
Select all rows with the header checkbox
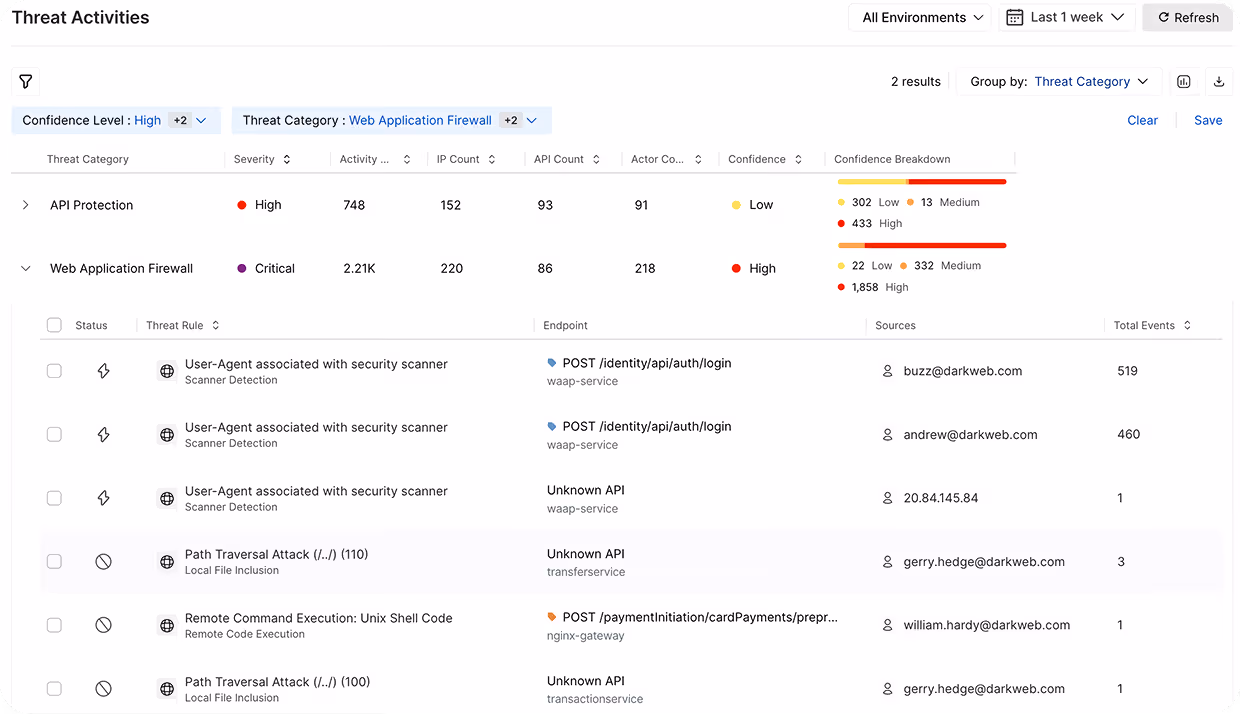click(54, 325)
